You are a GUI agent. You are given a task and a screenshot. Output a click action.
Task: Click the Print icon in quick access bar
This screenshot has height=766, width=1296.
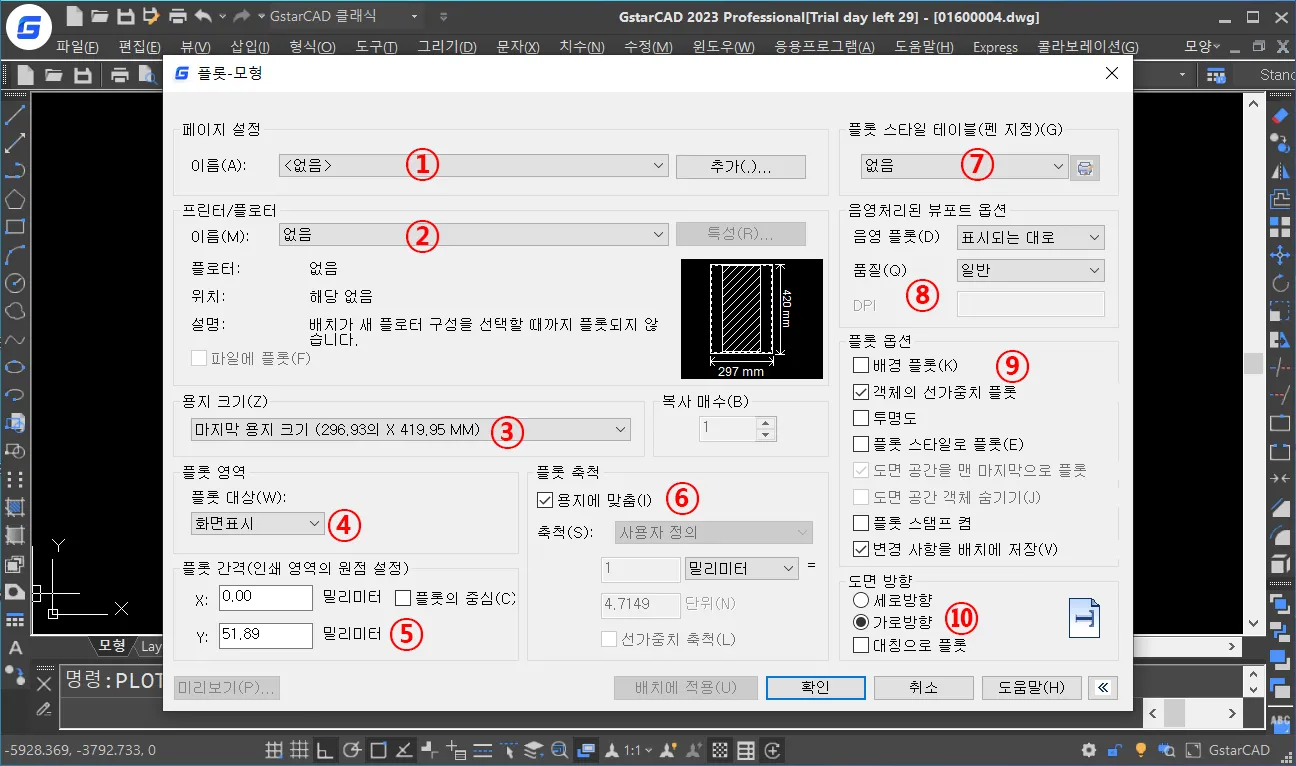click(178, 16)
